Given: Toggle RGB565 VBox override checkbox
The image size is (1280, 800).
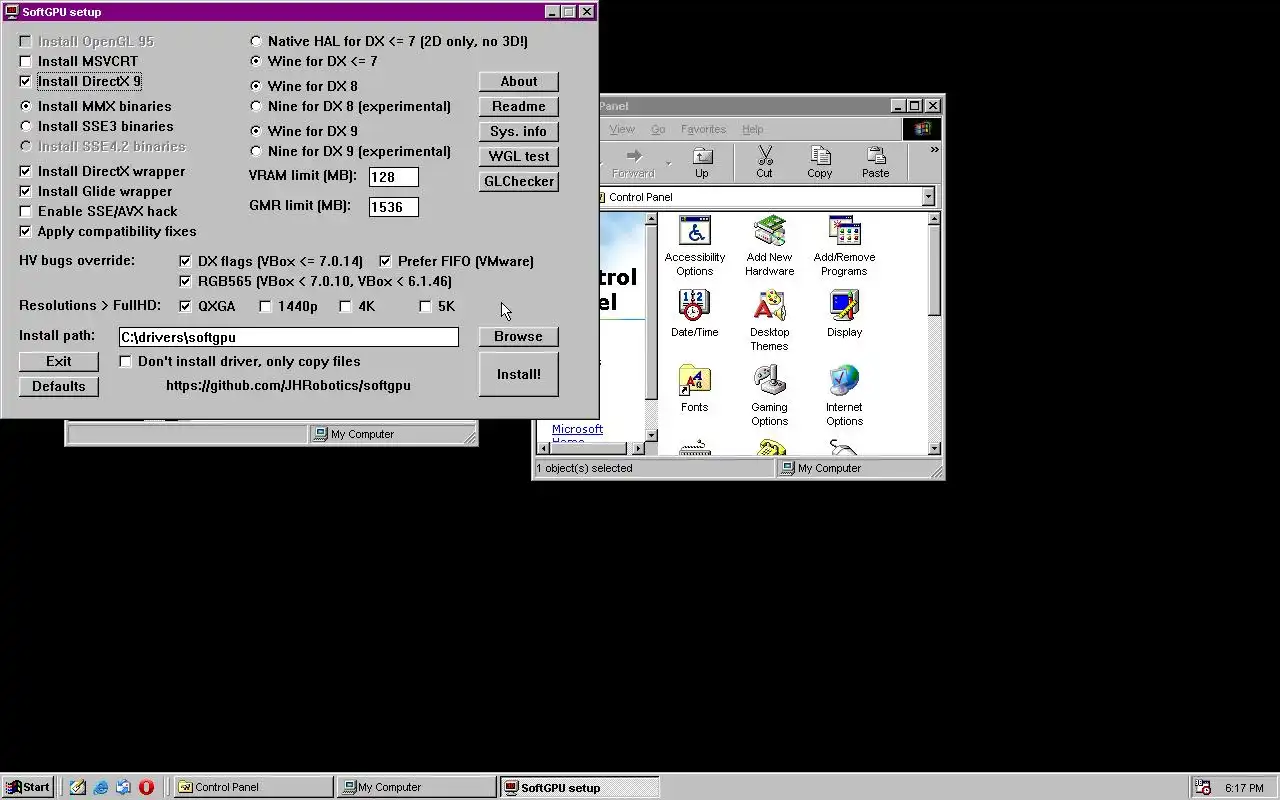Looking at the screenshot, I should pyautogui.click(x=185, y=281).
